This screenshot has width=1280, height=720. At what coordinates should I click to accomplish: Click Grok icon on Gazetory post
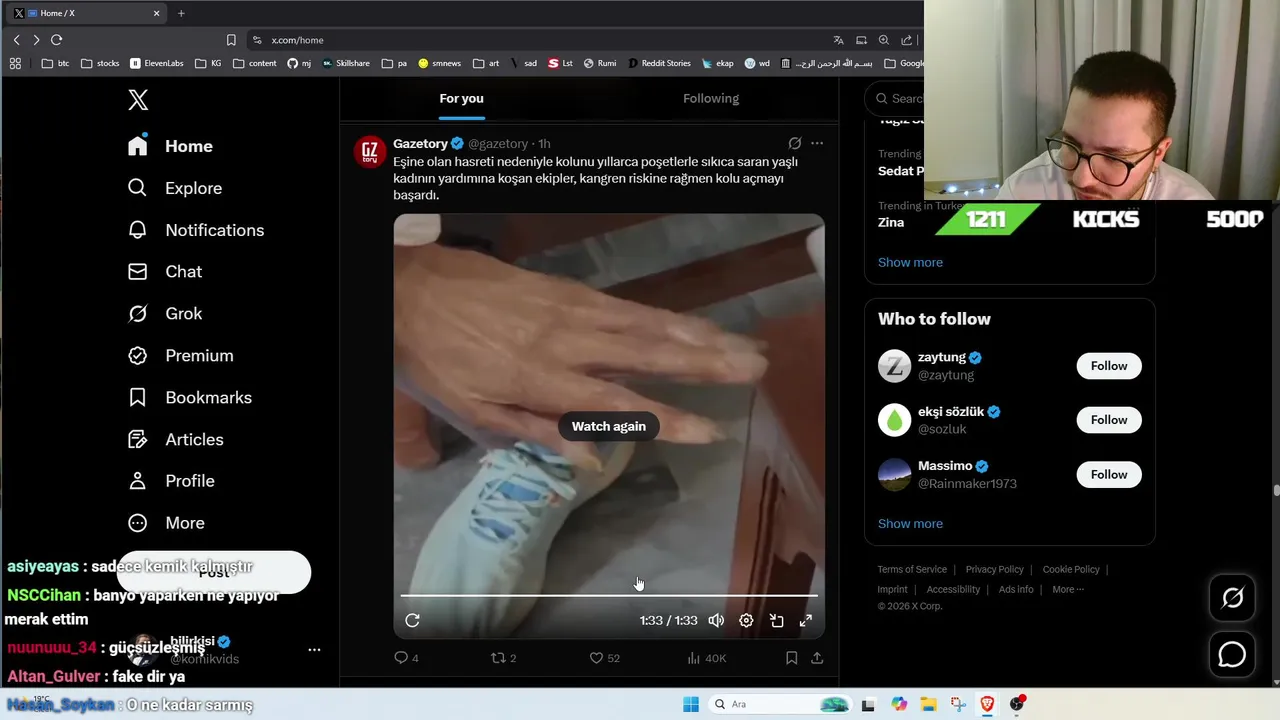click(x=794, y=143)
